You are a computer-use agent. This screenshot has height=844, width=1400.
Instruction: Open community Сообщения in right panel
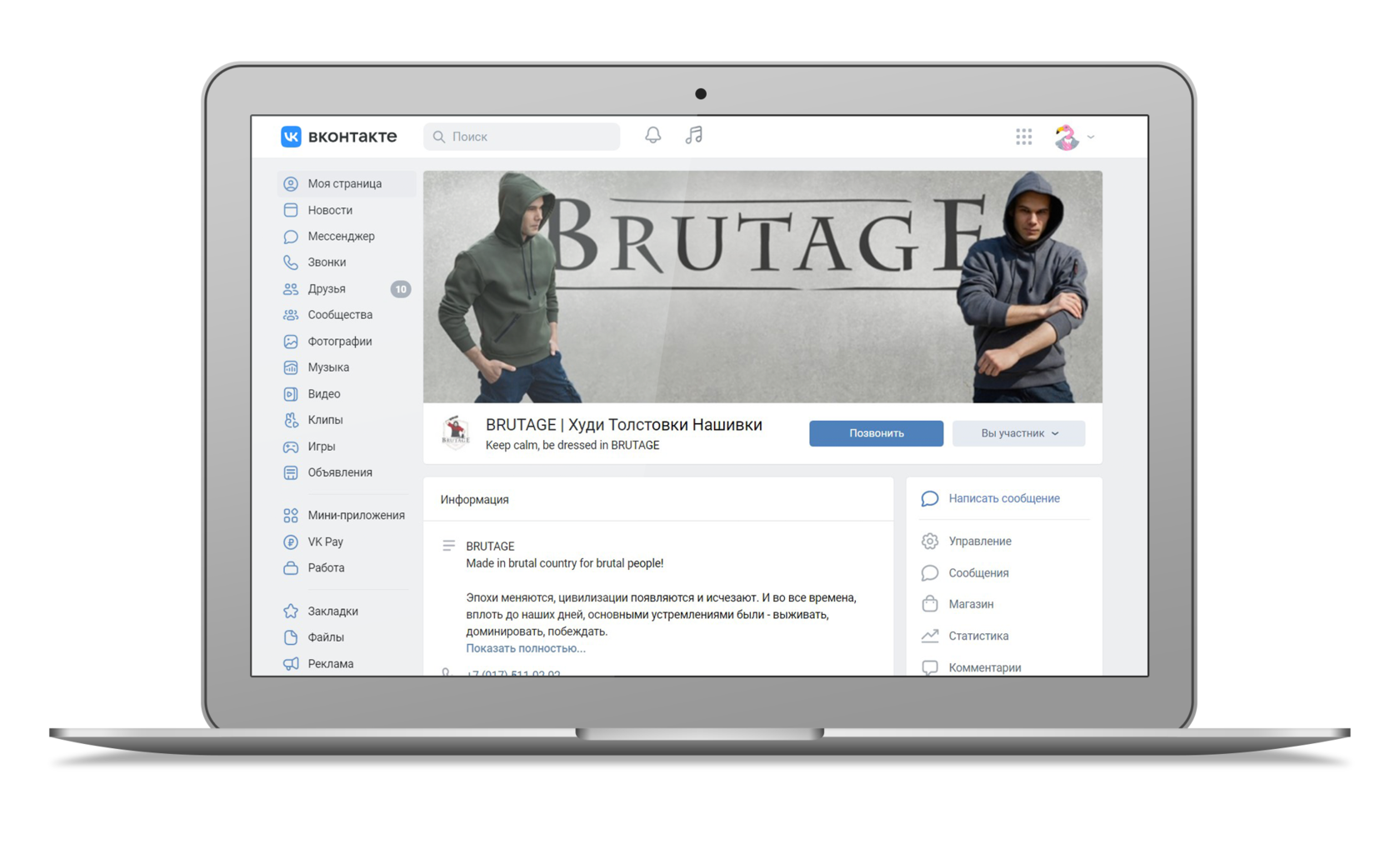point(978,573)
